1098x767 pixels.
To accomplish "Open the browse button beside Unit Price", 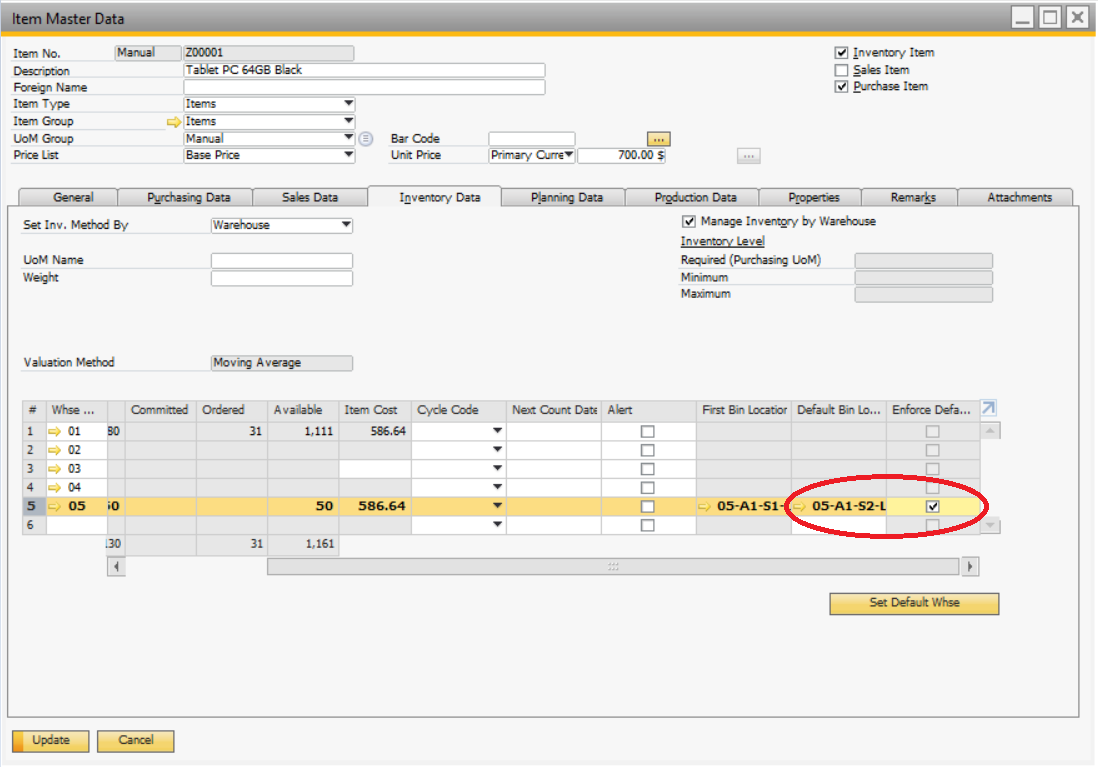I will point(748,156).
